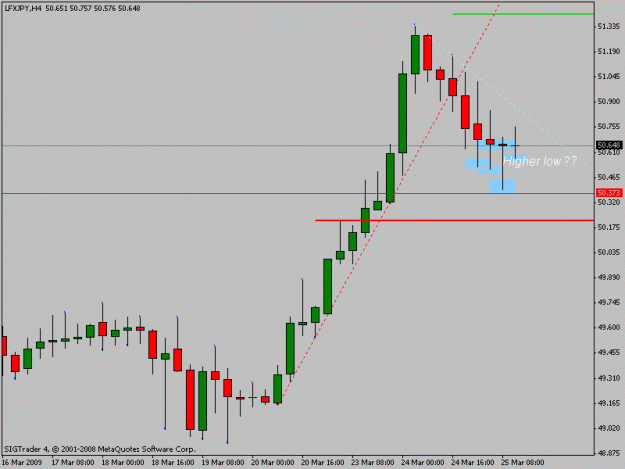Click the 16 Mar 2009 date label
The width and height of the screenshot is (625, 469).
[x=22, y=463]
